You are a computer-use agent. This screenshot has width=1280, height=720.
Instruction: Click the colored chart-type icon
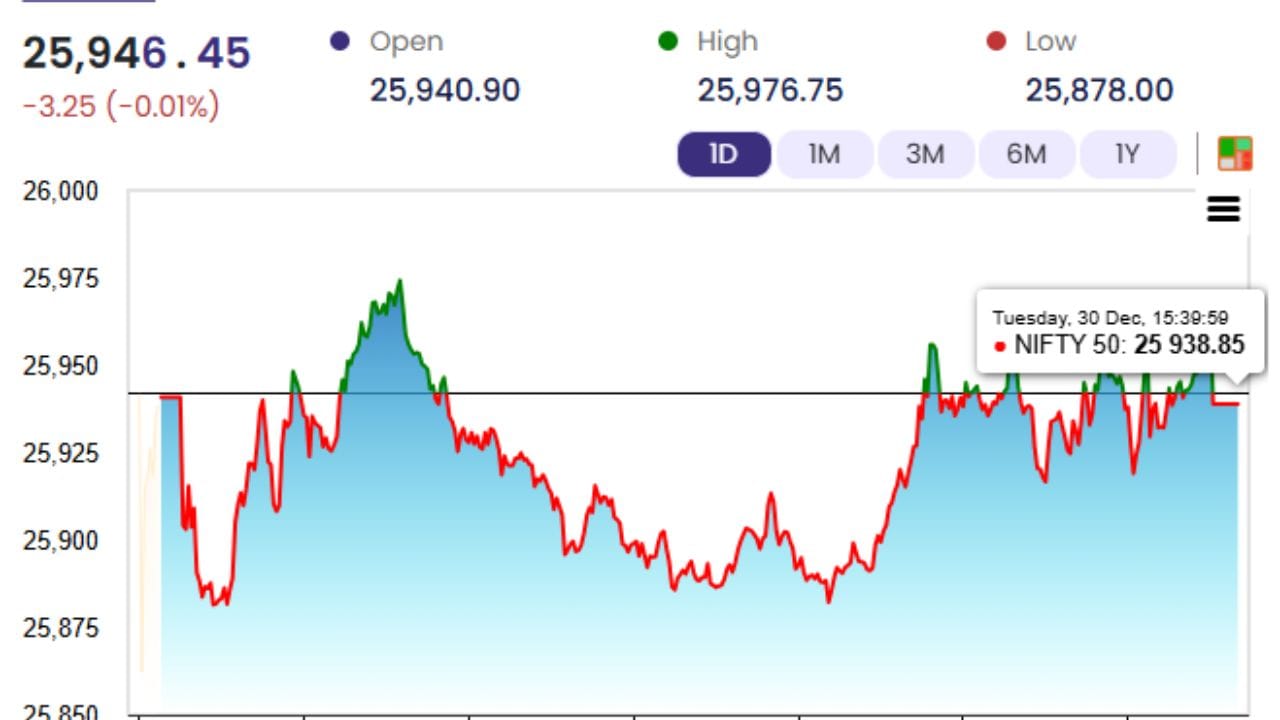[x=1235, y=154]
